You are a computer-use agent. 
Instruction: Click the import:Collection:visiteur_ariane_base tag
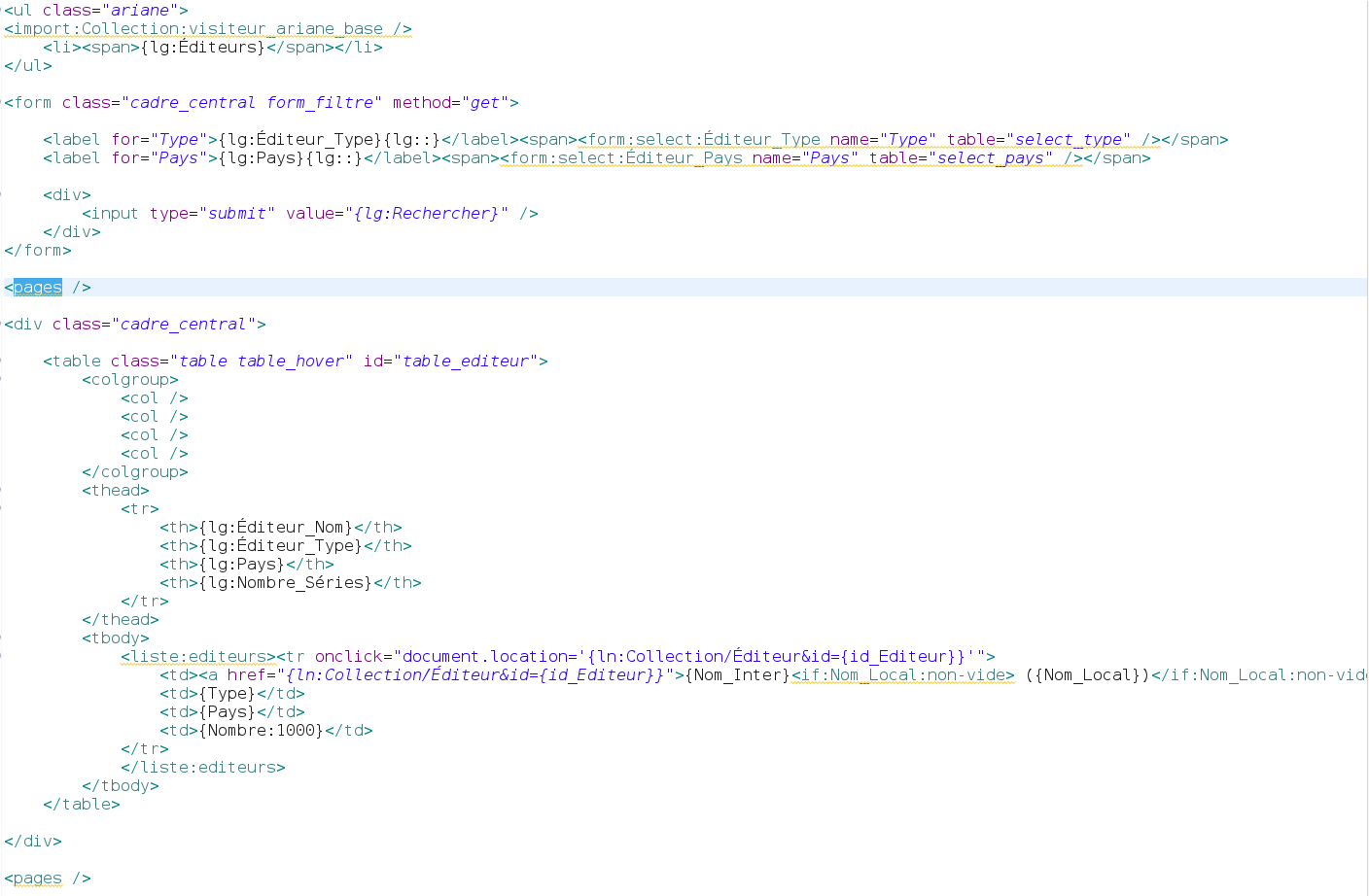tap(208, 29)
